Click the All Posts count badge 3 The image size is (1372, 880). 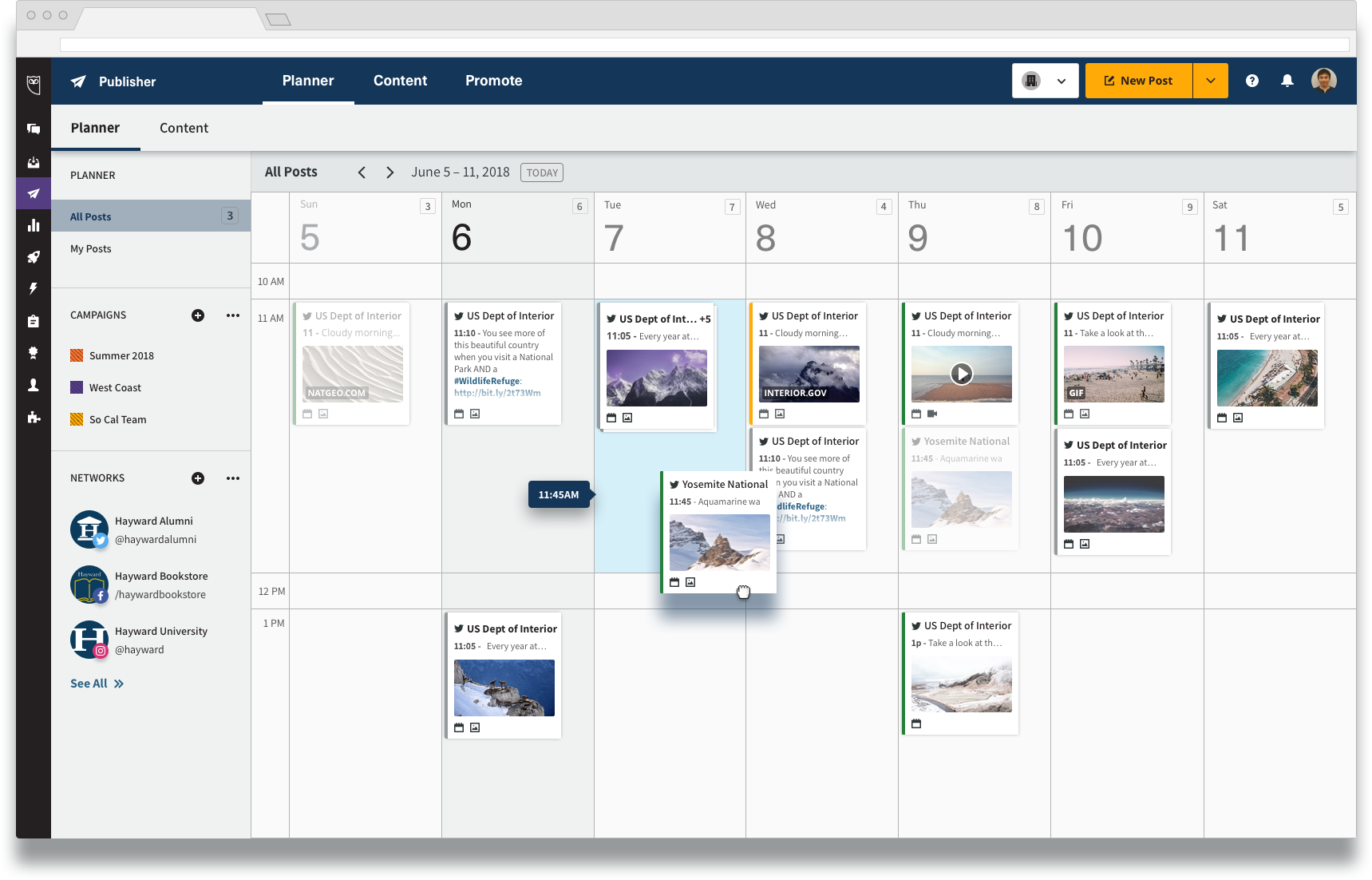[230, 216]
